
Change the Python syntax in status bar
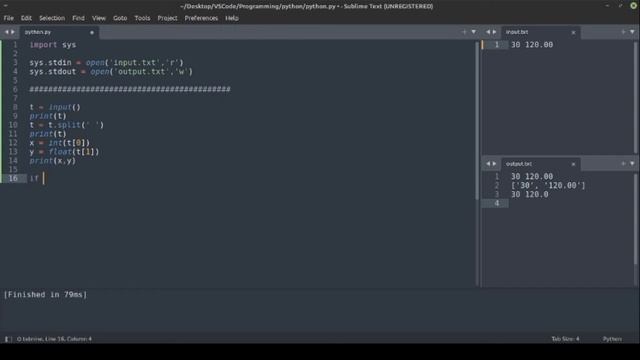[612, 339]
